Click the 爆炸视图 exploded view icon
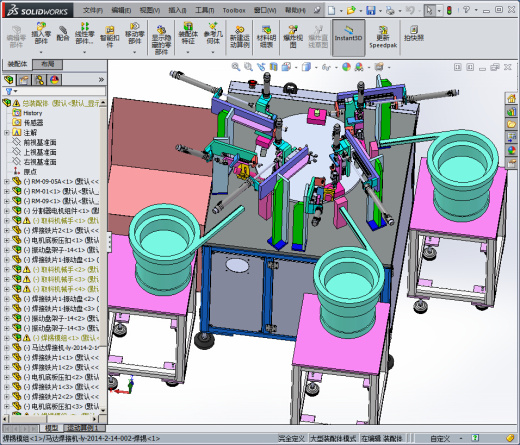The image size is (520, 445). click(x=293, y=37)
